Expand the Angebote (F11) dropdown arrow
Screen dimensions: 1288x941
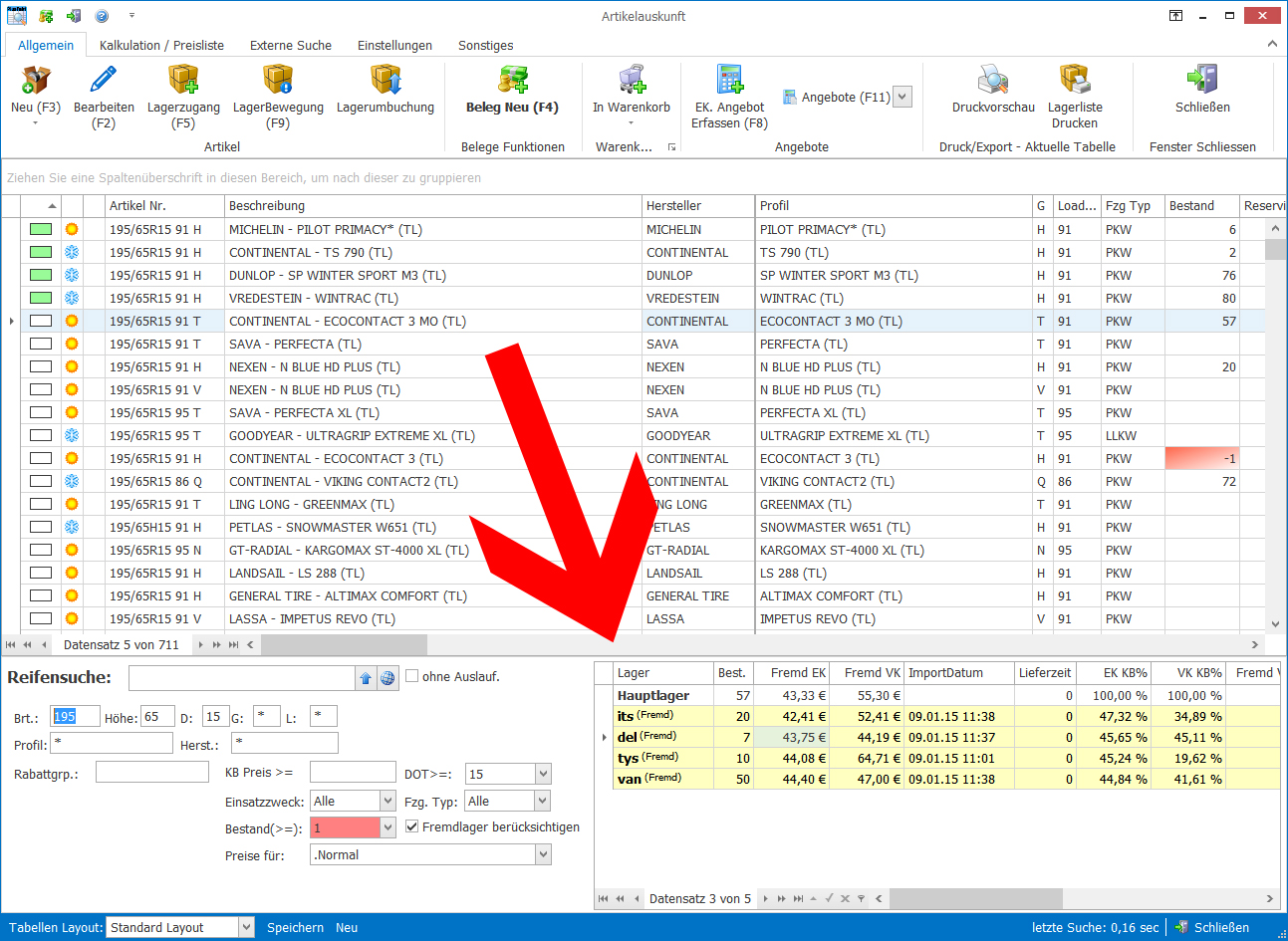coord(902,97)
